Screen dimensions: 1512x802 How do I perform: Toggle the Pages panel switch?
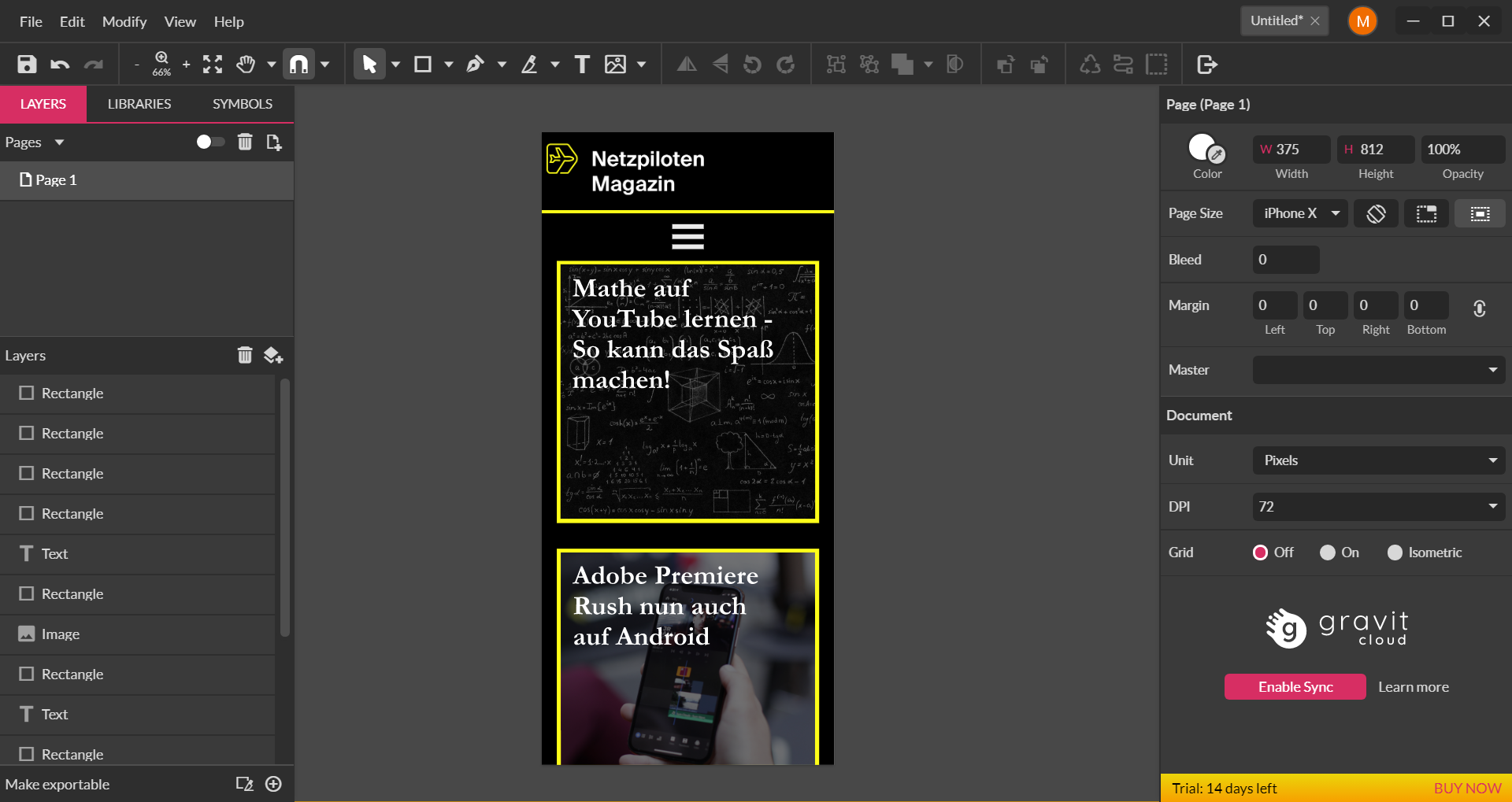point(210,142)
